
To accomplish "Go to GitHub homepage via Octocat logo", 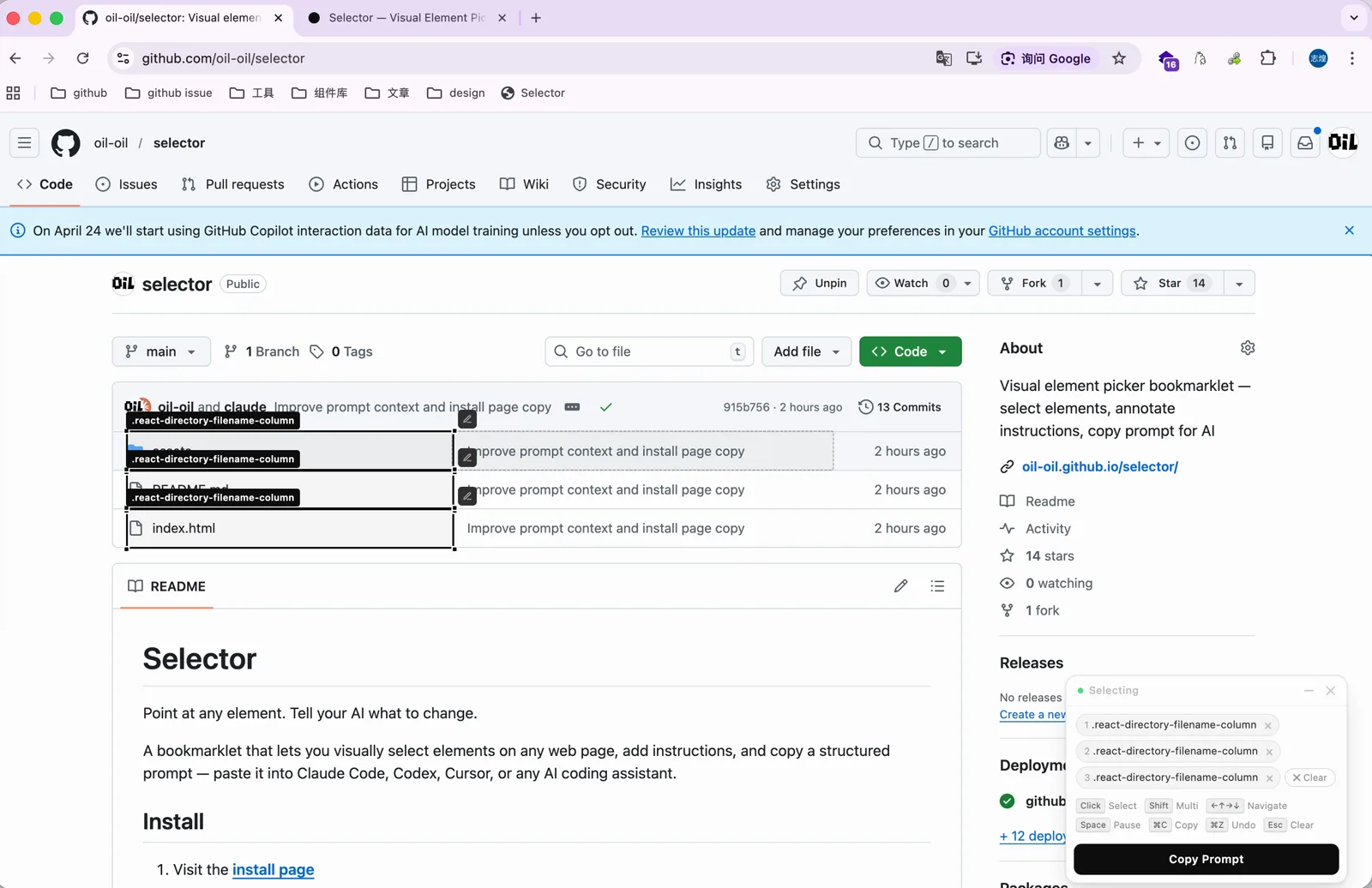I will click(66, 143).
